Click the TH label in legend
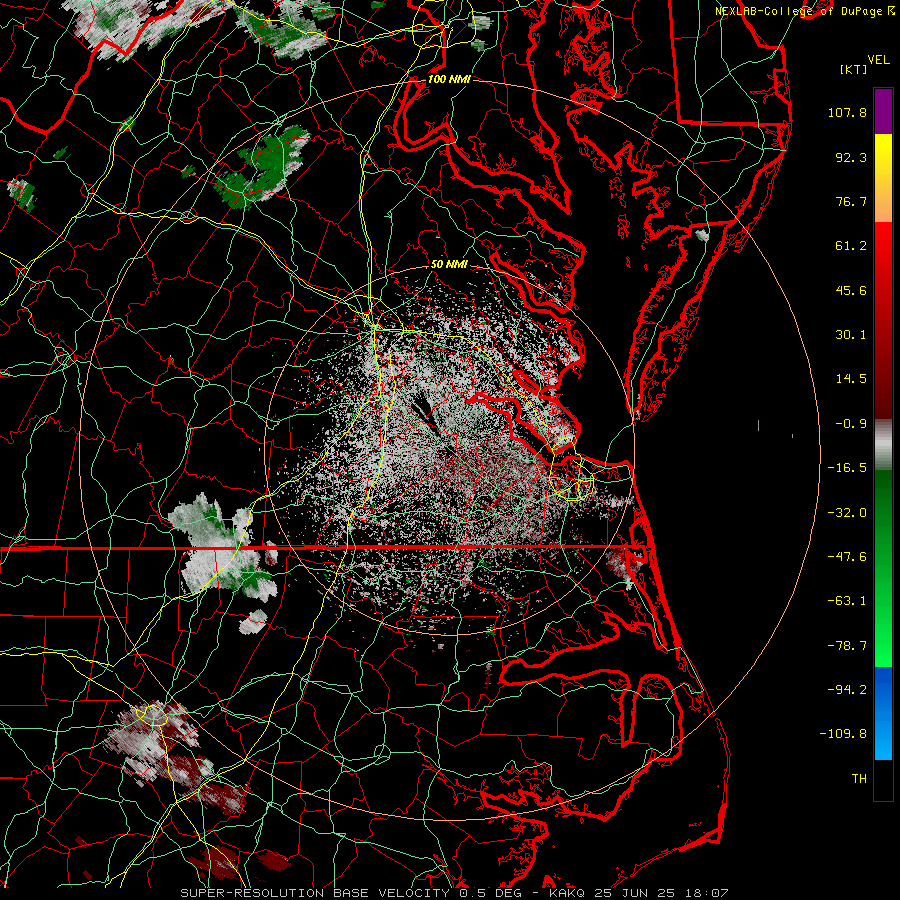This screenshot has height=900, width=900. click(859, 779)
